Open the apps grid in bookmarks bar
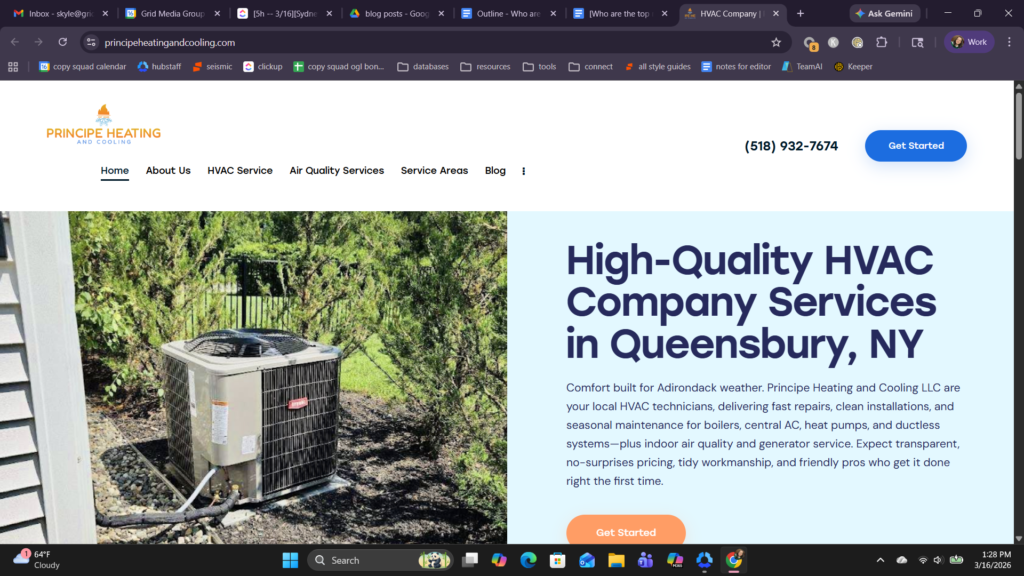1024x576 pixels. tap(13, 67)
